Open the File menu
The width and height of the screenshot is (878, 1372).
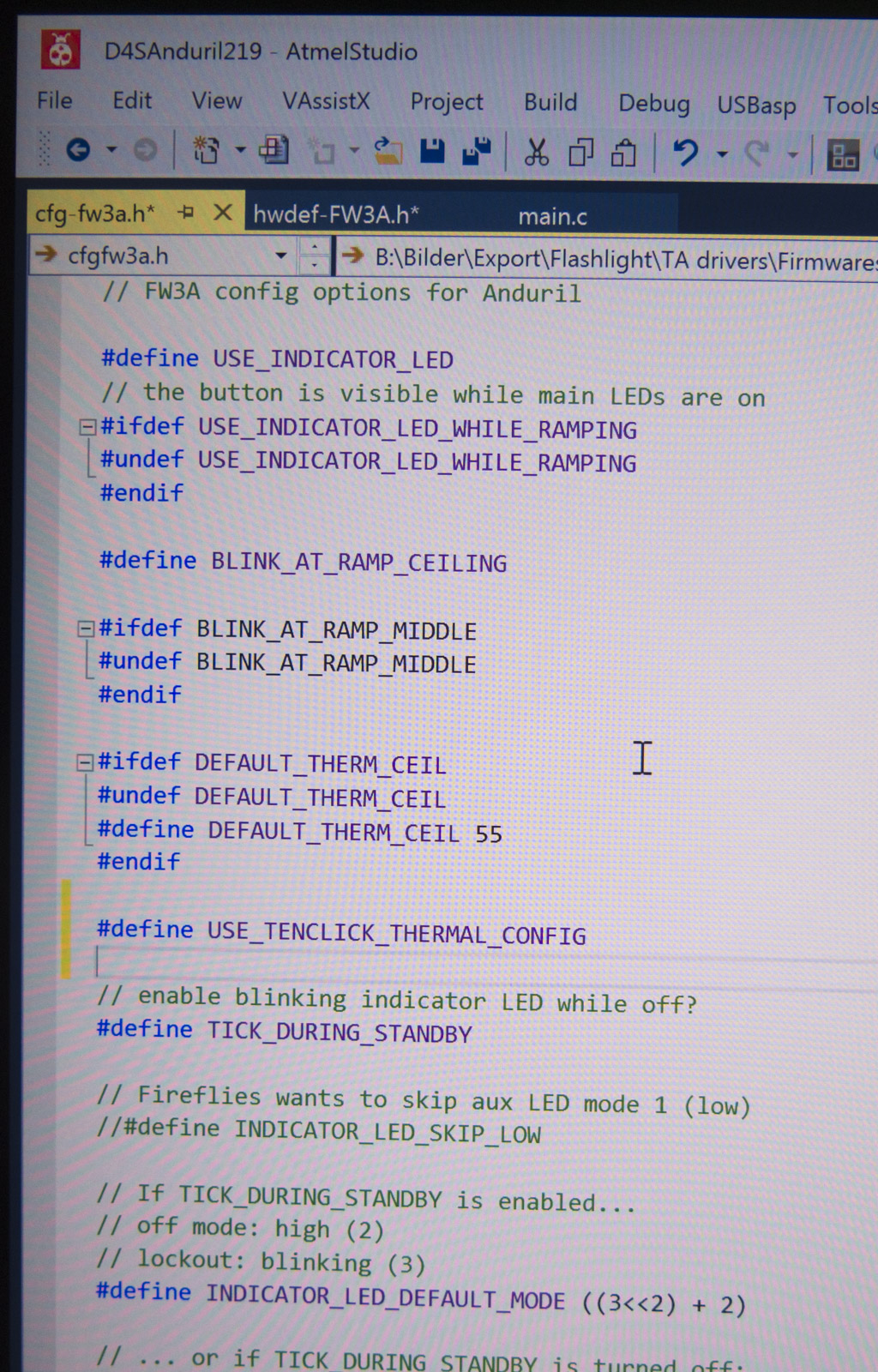pos(54,100)
